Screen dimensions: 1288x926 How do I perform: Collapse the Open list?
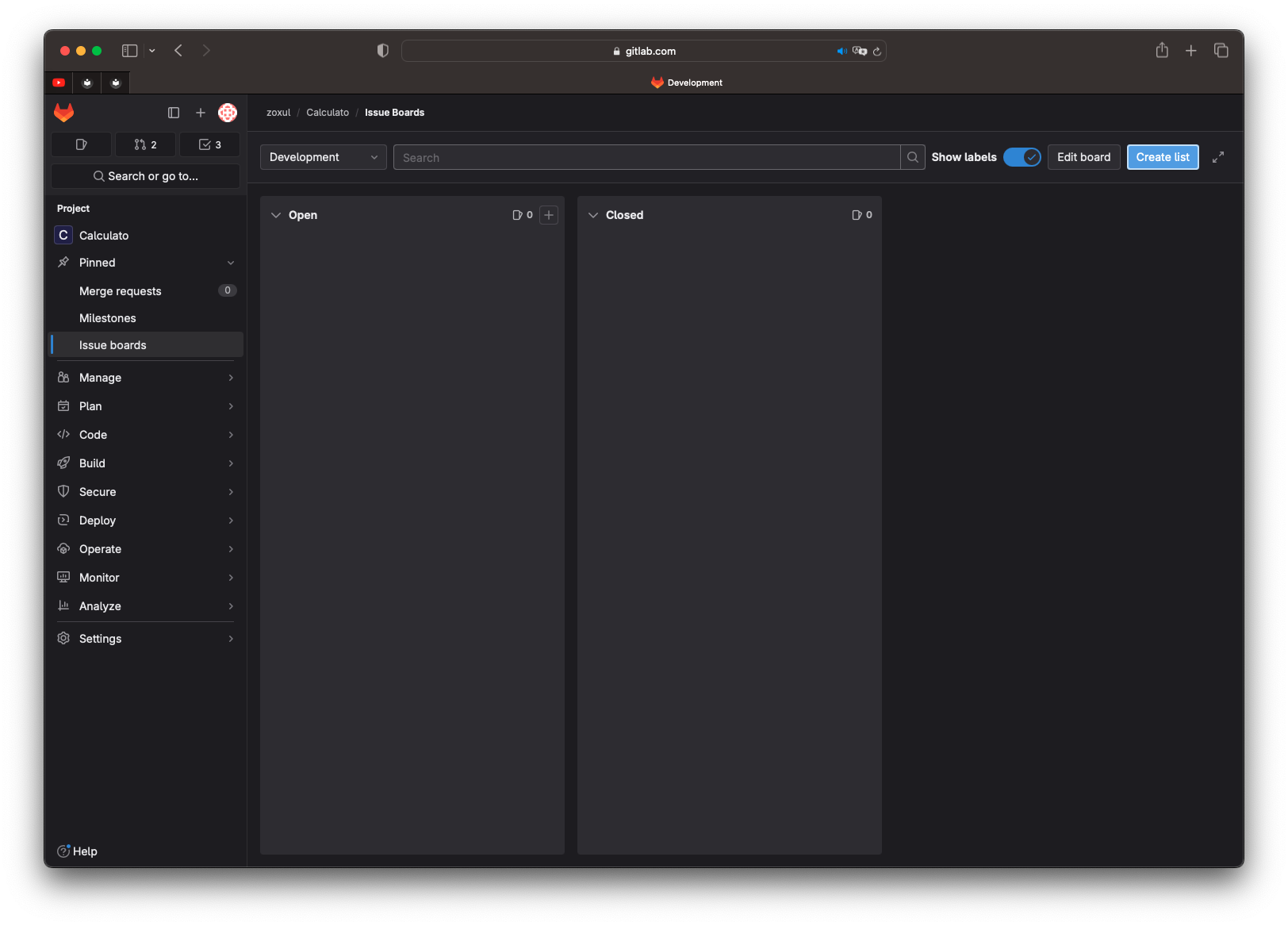(276, 215)
